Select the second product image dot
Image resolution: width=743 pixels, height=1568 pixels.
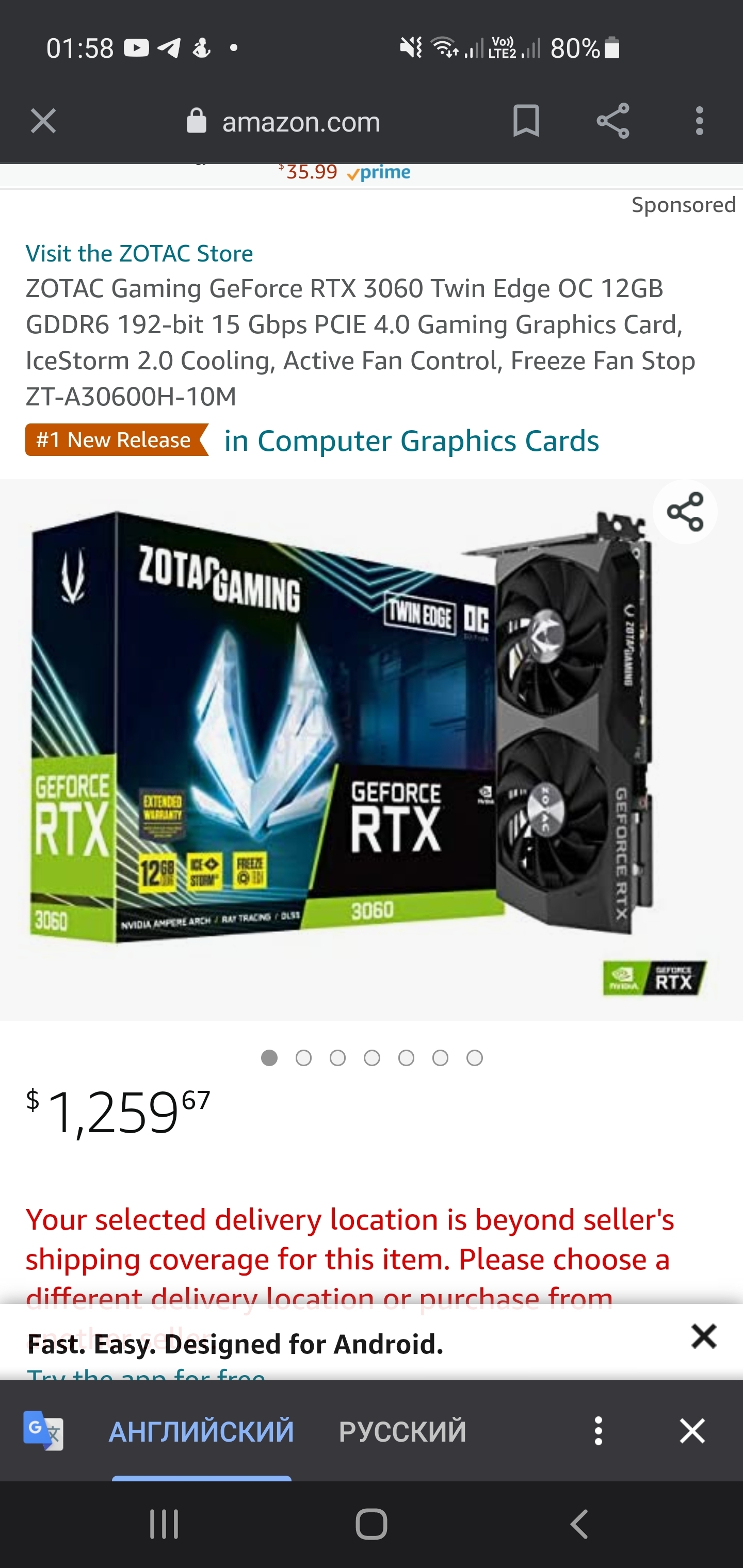pos(303,1058)
